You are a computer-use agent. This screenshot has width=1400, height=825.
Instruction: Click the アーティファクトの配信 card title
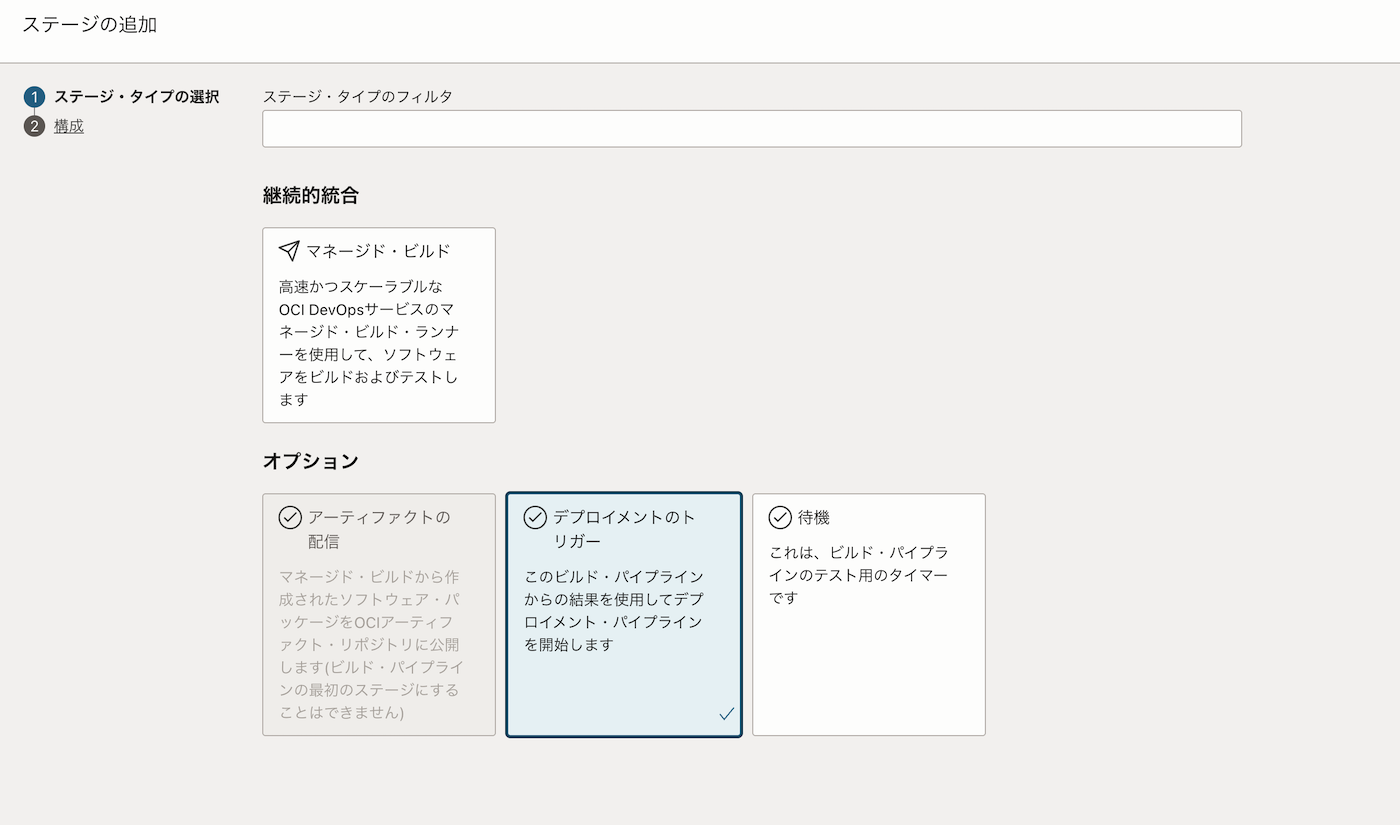(x=379, y=529)
